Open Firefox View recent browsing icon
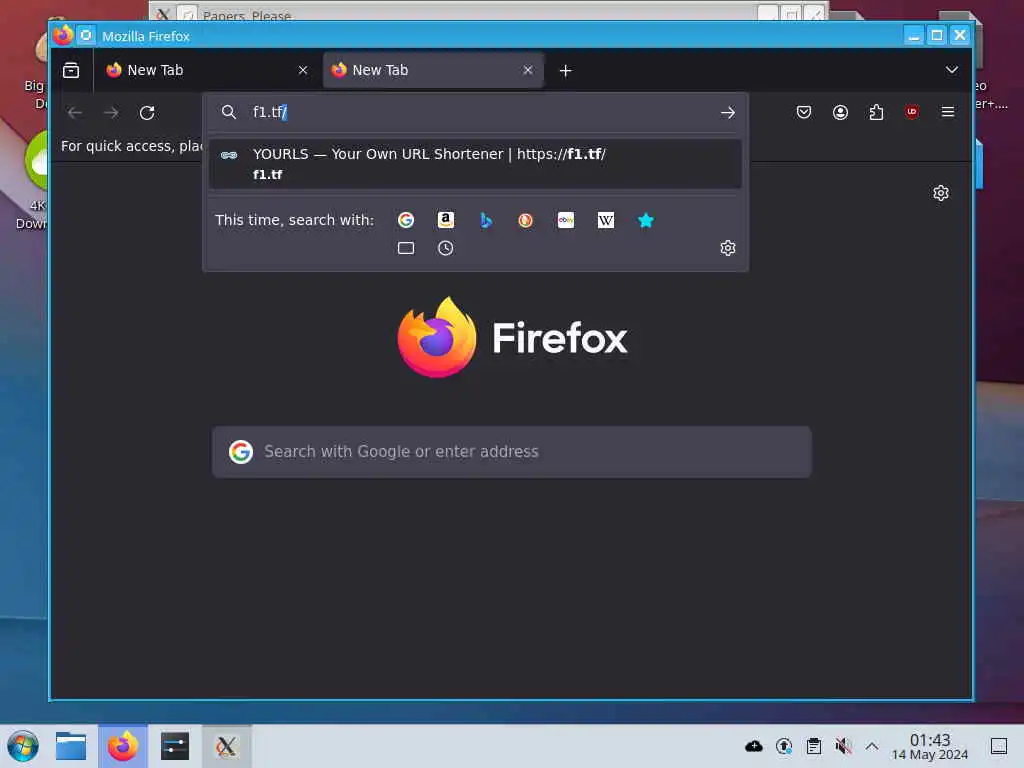Viewport: 1024px width, 768px height. (x=71, y=70)
